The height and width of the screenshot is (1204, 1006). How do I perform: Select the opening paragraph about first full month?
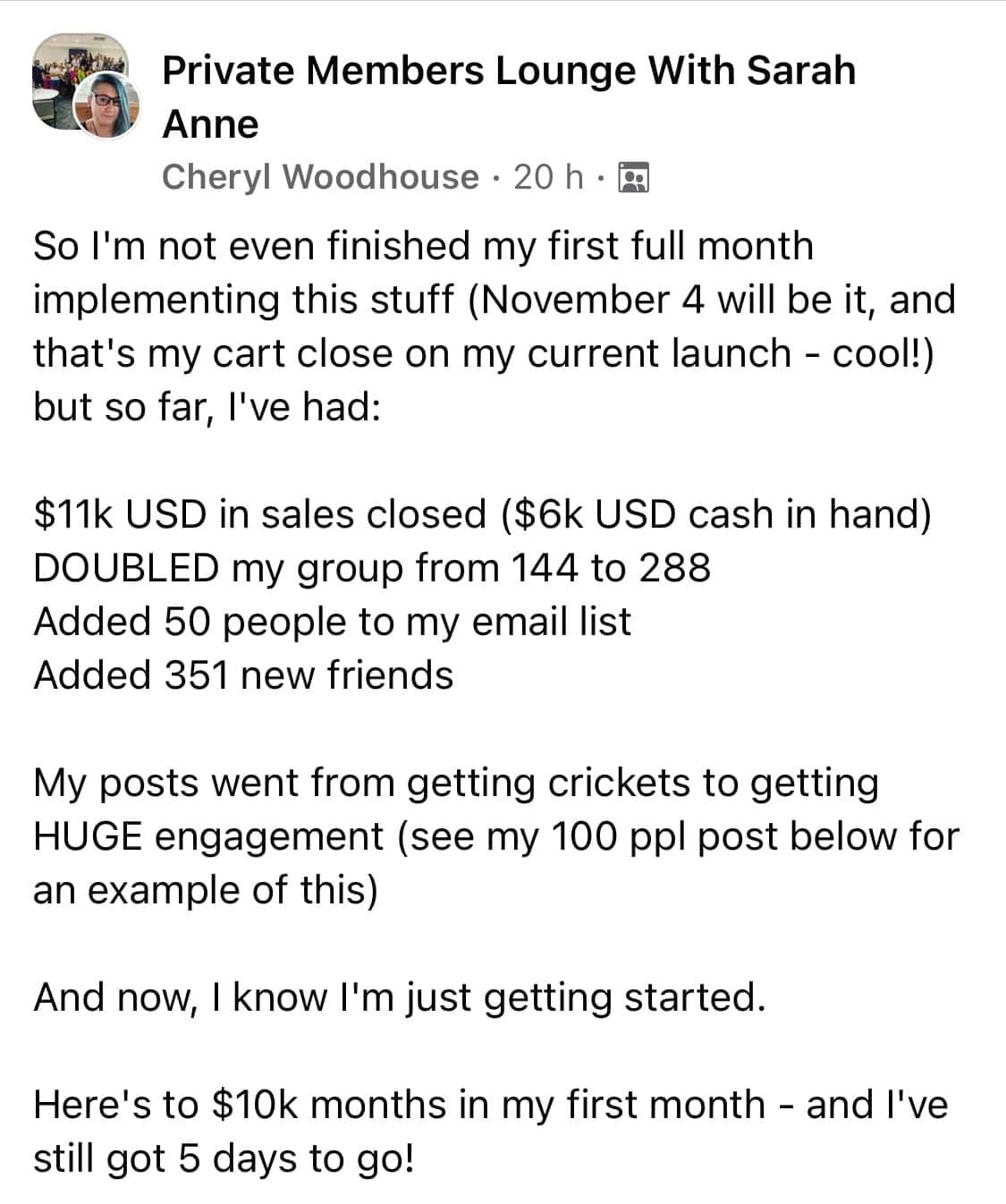[495, 326]
